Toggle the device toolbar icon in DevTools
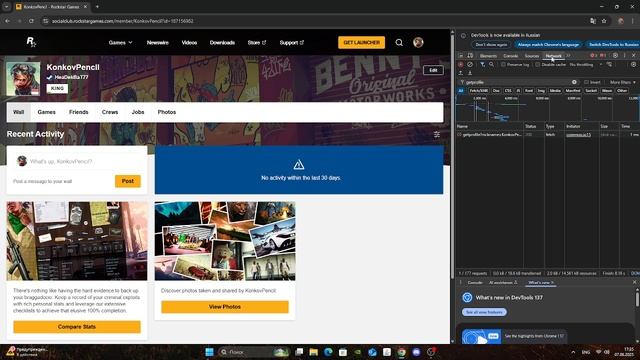The width and height of the screenshot is (640, 360). point(470,56)
